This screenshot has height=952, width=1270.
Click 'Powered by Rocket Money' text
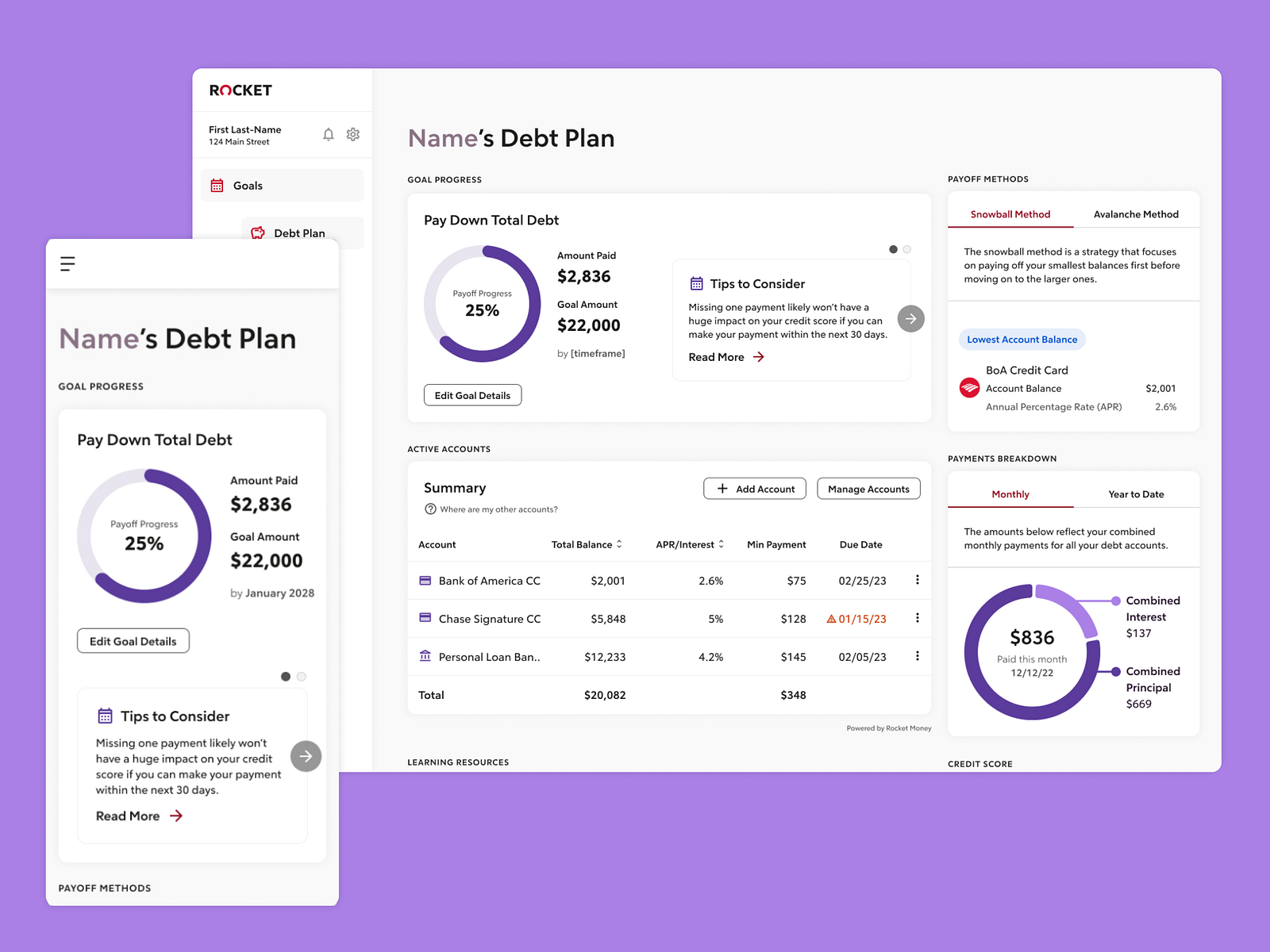[889, 728]
